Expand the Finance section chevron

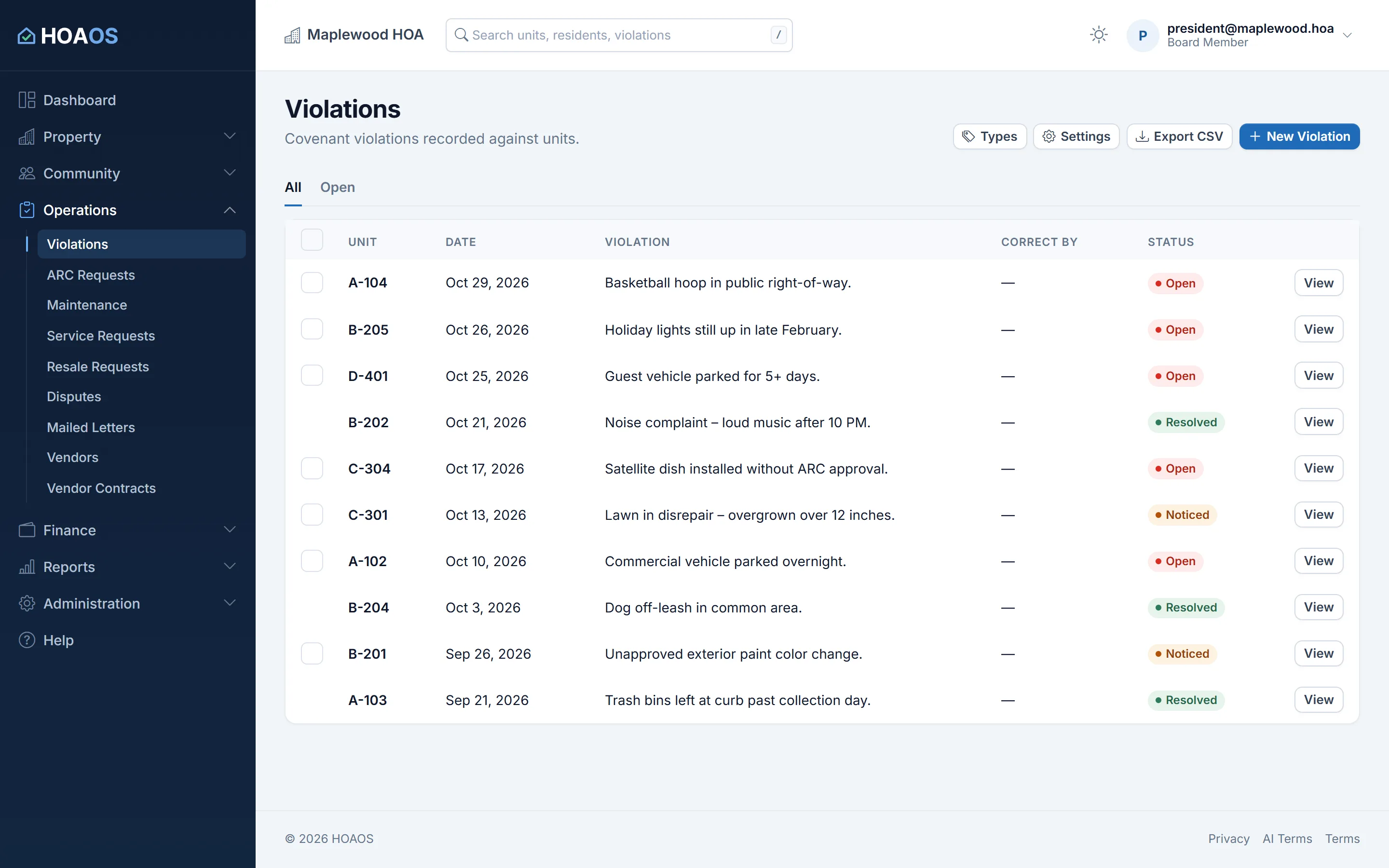pyautogui.click(x=230, y=529)
